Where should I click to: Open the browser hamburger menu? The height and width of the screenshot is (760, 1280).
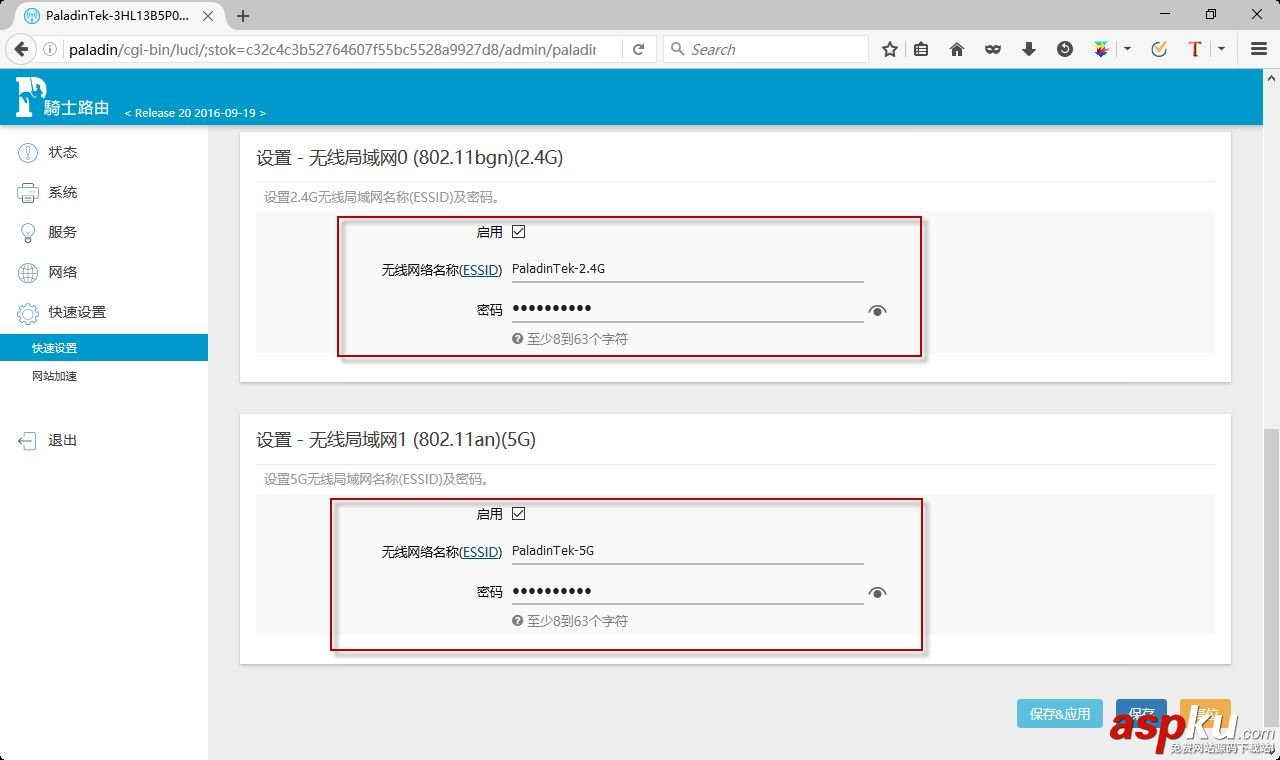click(x=1259, y=49)
